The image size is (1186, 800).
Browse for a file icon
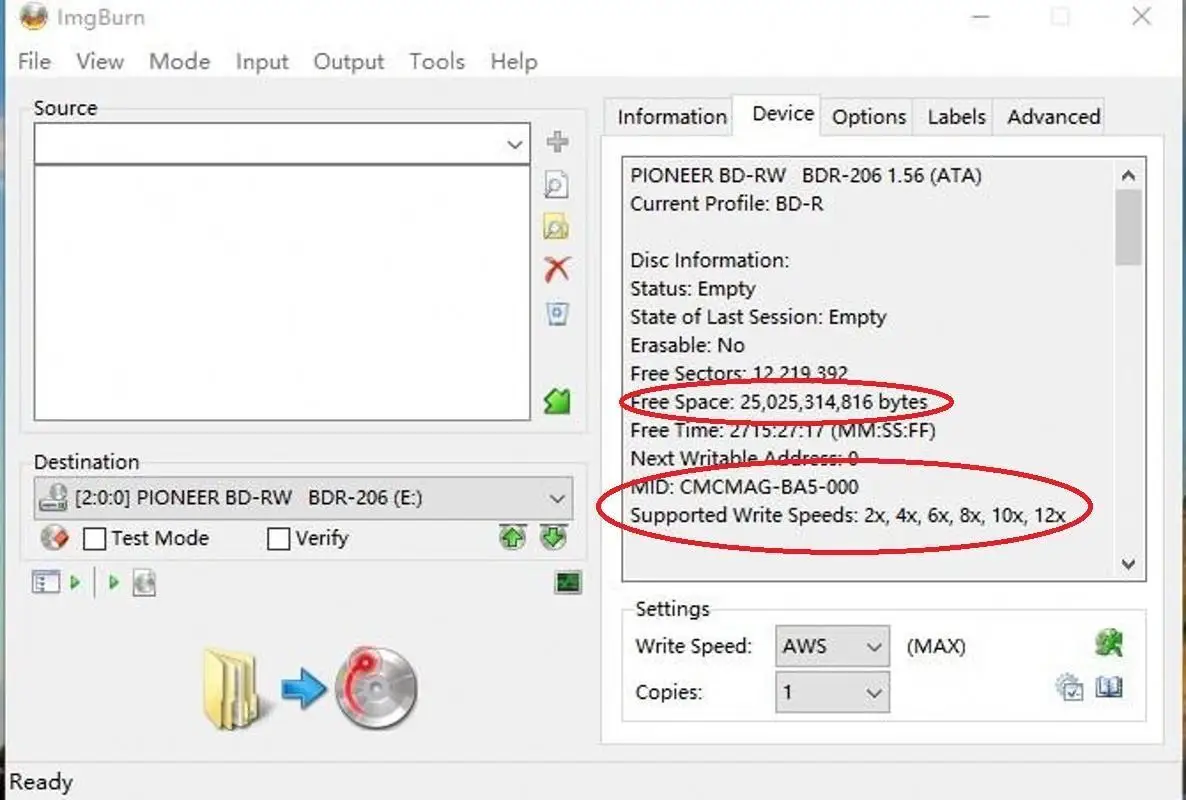click(557, 184)
